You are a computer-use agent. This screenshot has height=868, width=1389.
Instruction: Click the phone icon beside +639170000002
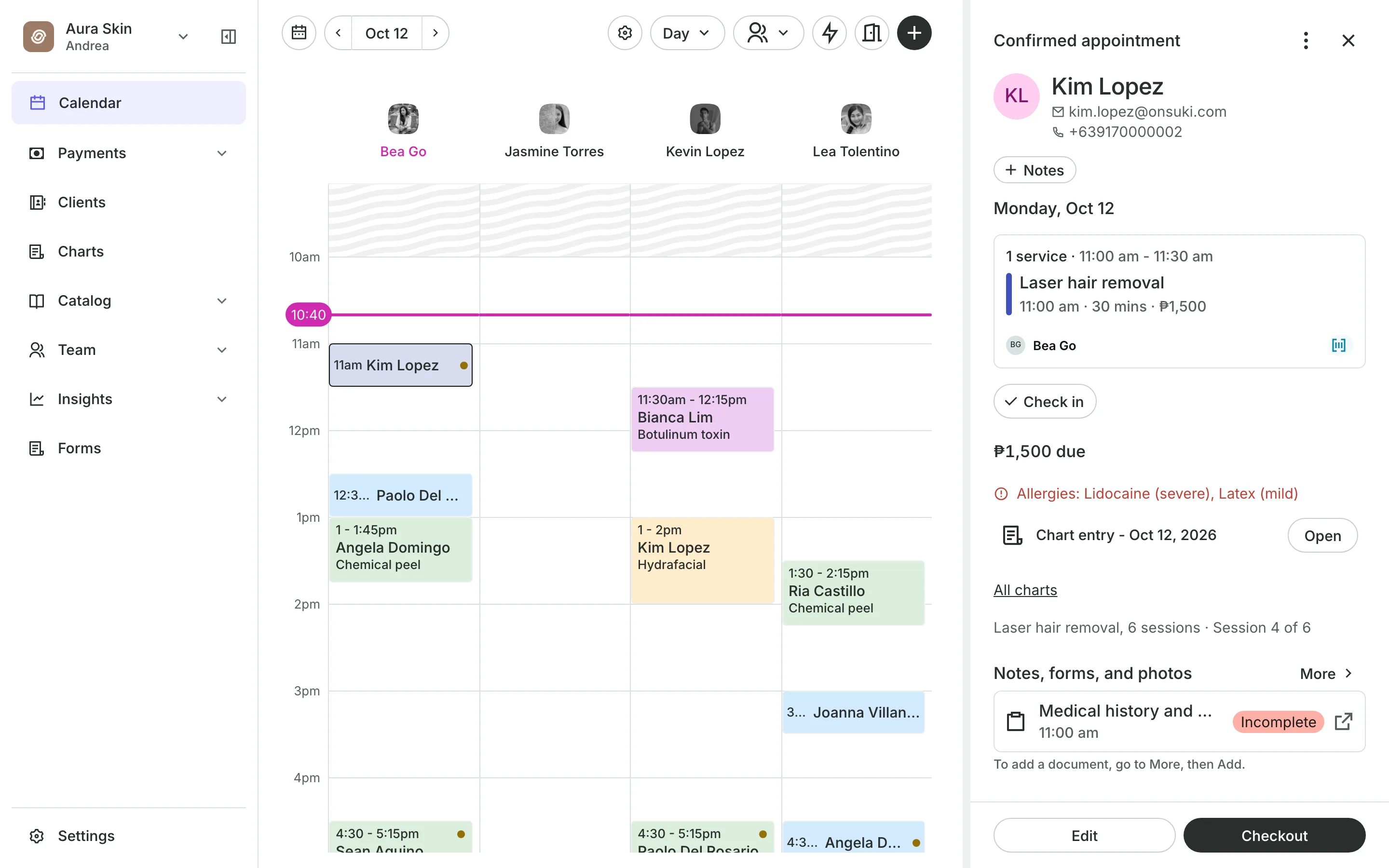1058,132
